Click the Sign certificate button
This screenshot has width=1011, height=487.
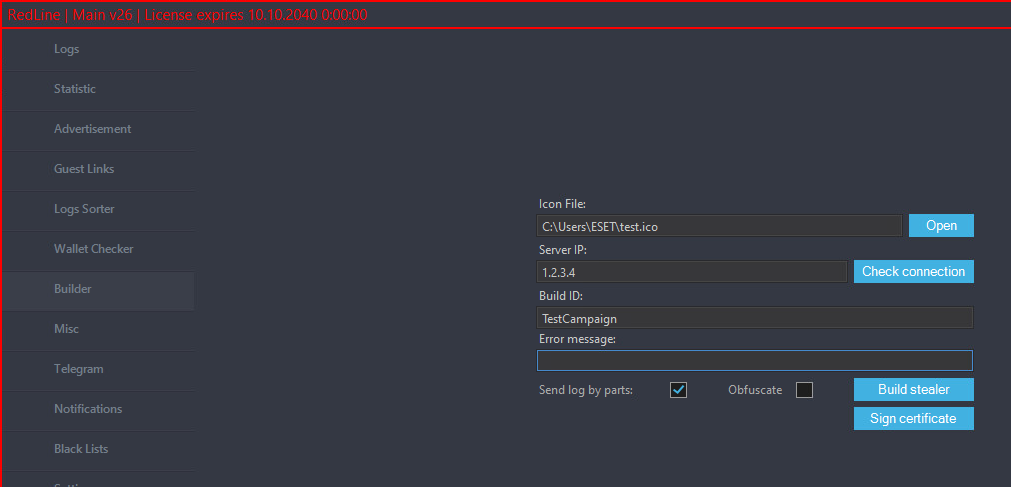(913, 419)
